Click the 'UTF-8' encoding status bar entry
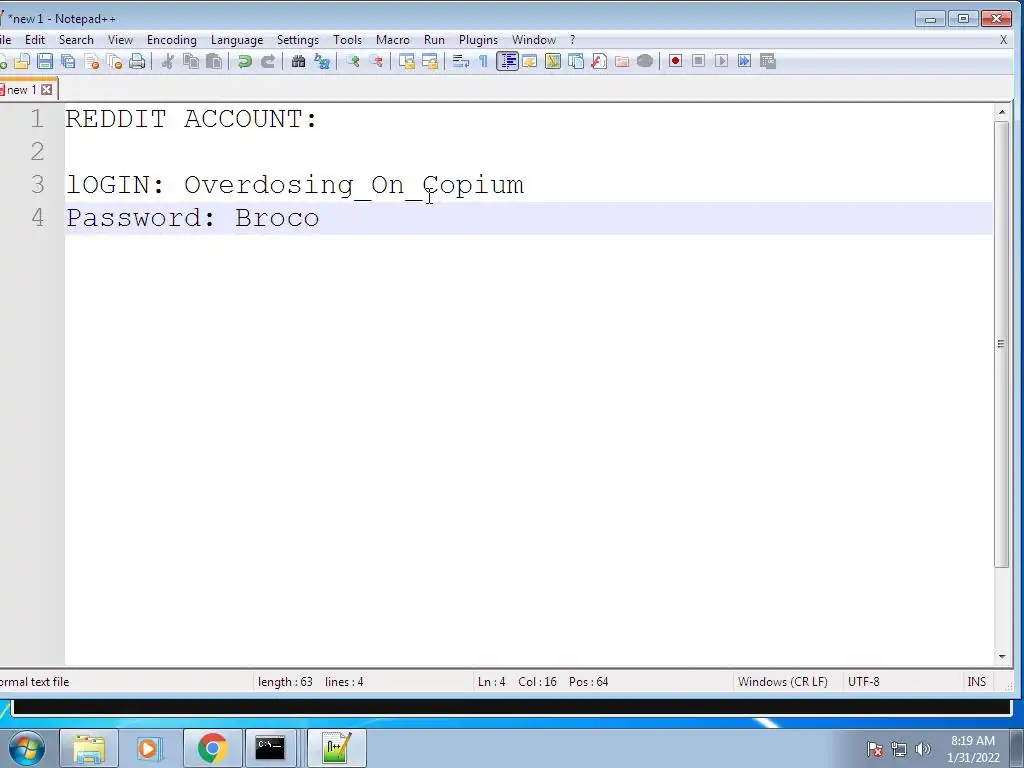This screenshot has height=768, width=1024. 863,682
